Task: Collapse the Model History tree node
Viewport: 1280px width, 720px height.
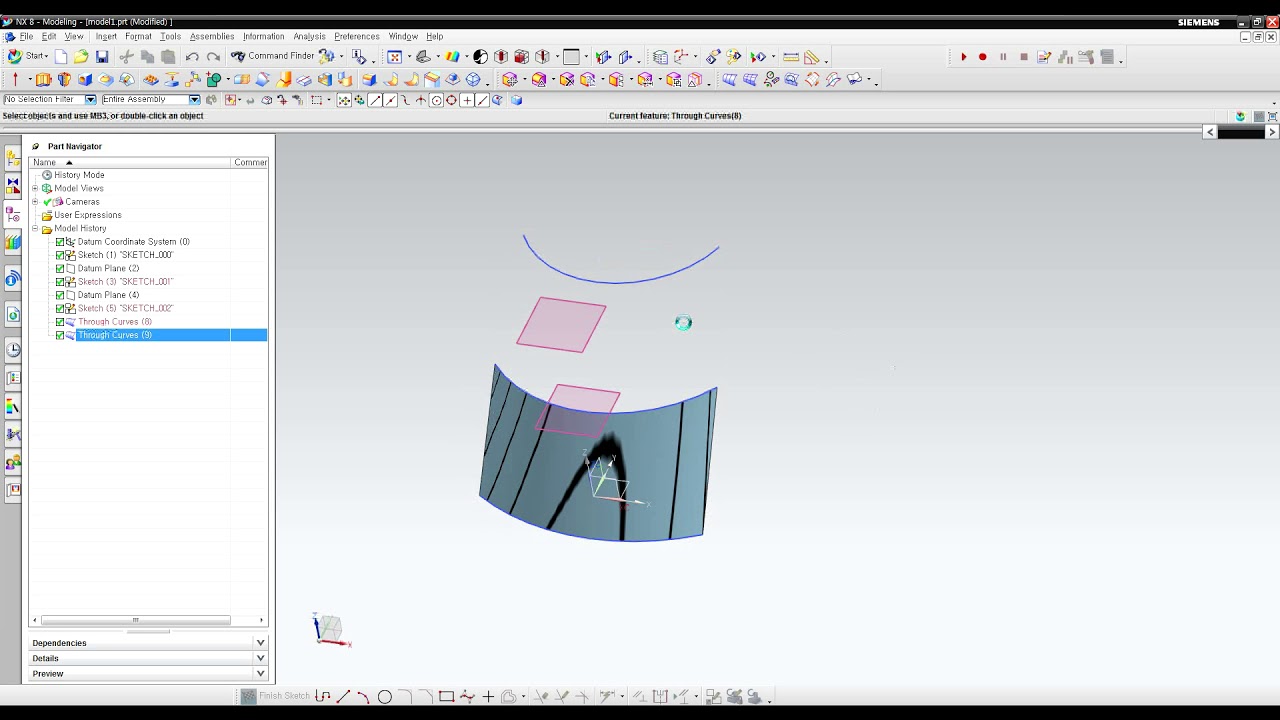Action: [x=35, y=228]
